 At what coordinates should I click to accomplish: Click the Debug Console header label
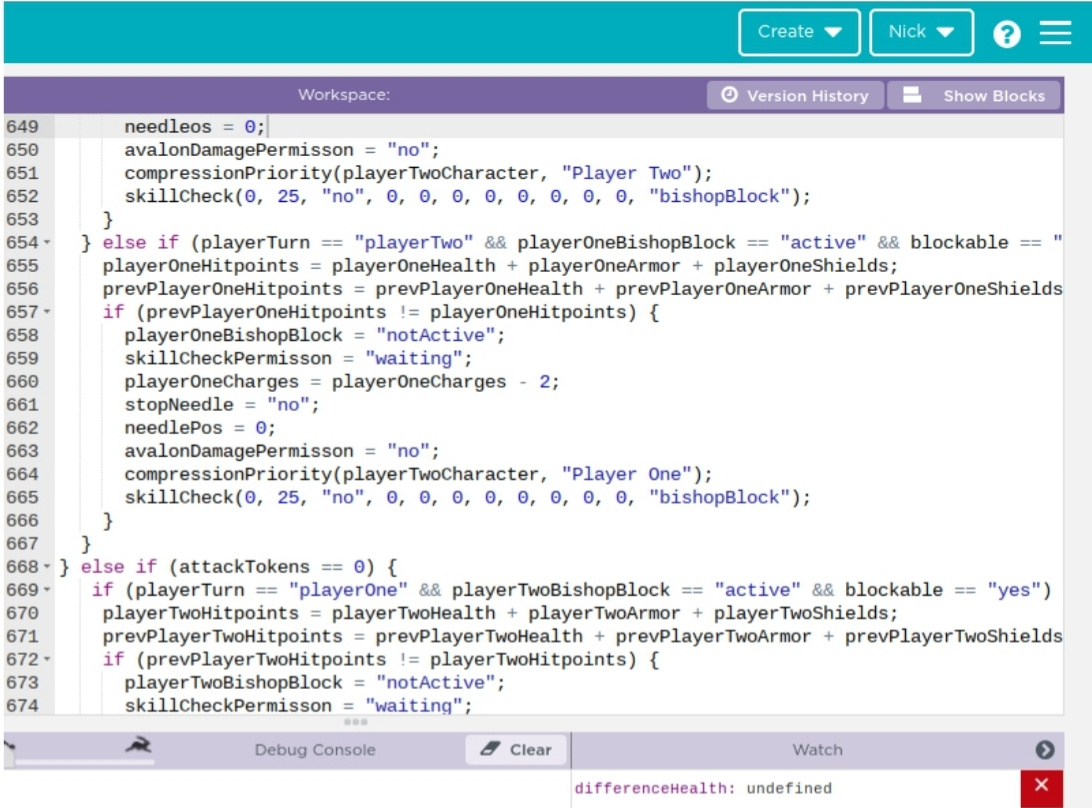315,750
